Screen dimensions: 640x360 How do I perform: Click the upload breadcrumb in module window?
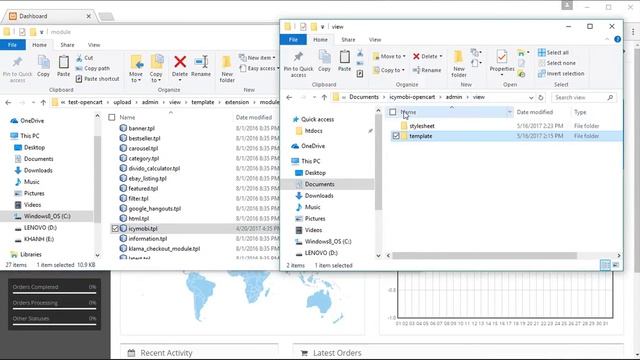coord(122,102)
